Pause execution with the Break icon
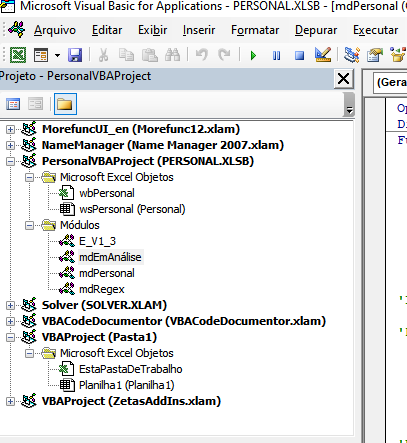The width and height of the screenshot is (407, 443). (276, 55)
